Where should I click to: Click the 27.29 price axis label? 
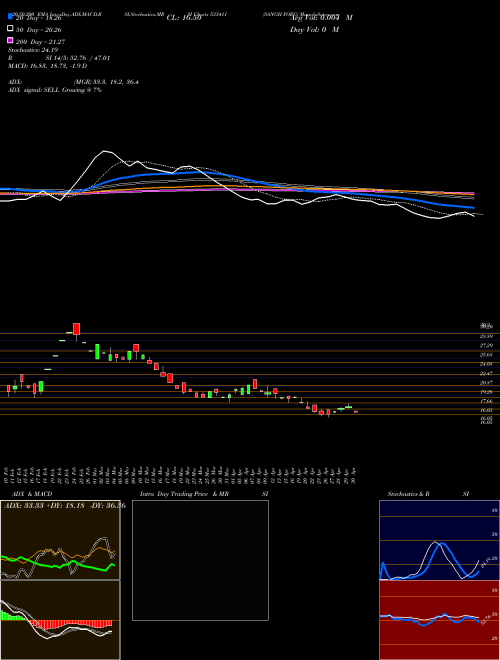click(486, 346)
